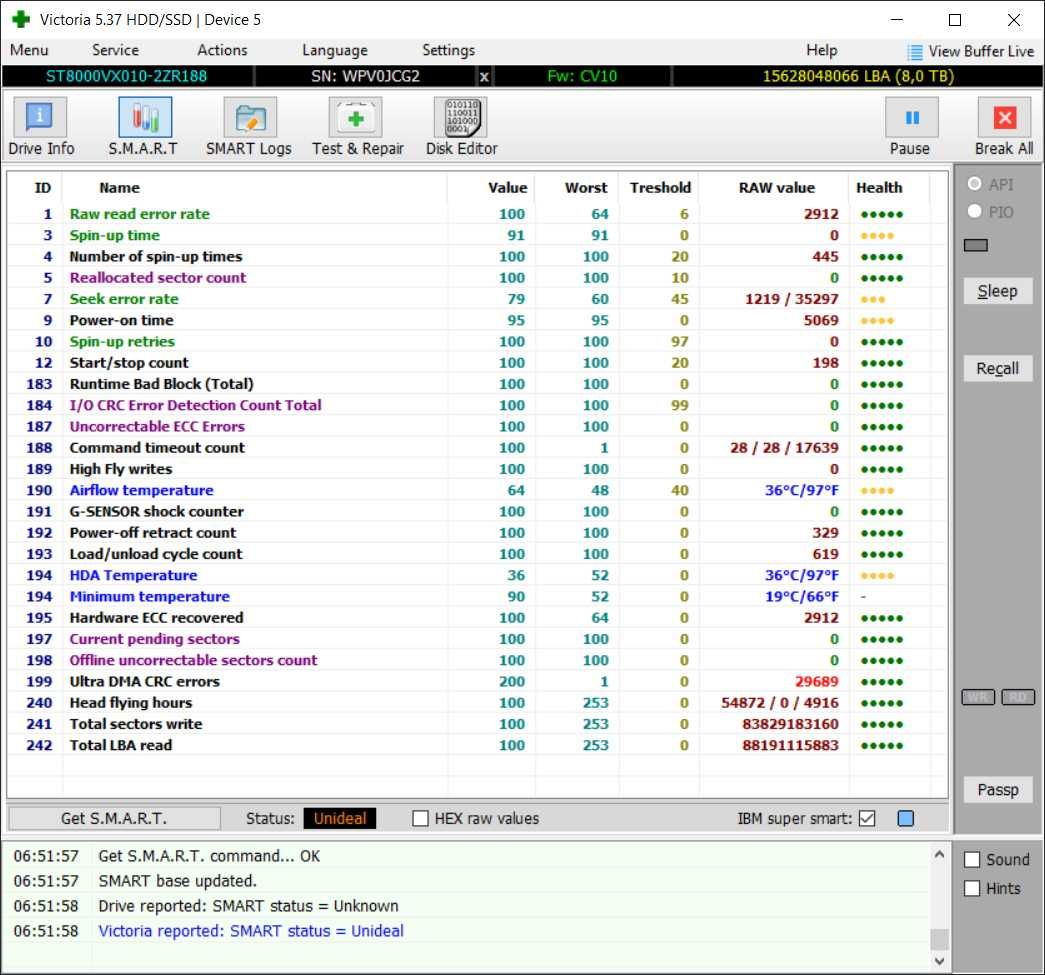The height and width of the screenshot is (975, 1045).
Task: Click the Health column header
Action: tap(879, 188)
